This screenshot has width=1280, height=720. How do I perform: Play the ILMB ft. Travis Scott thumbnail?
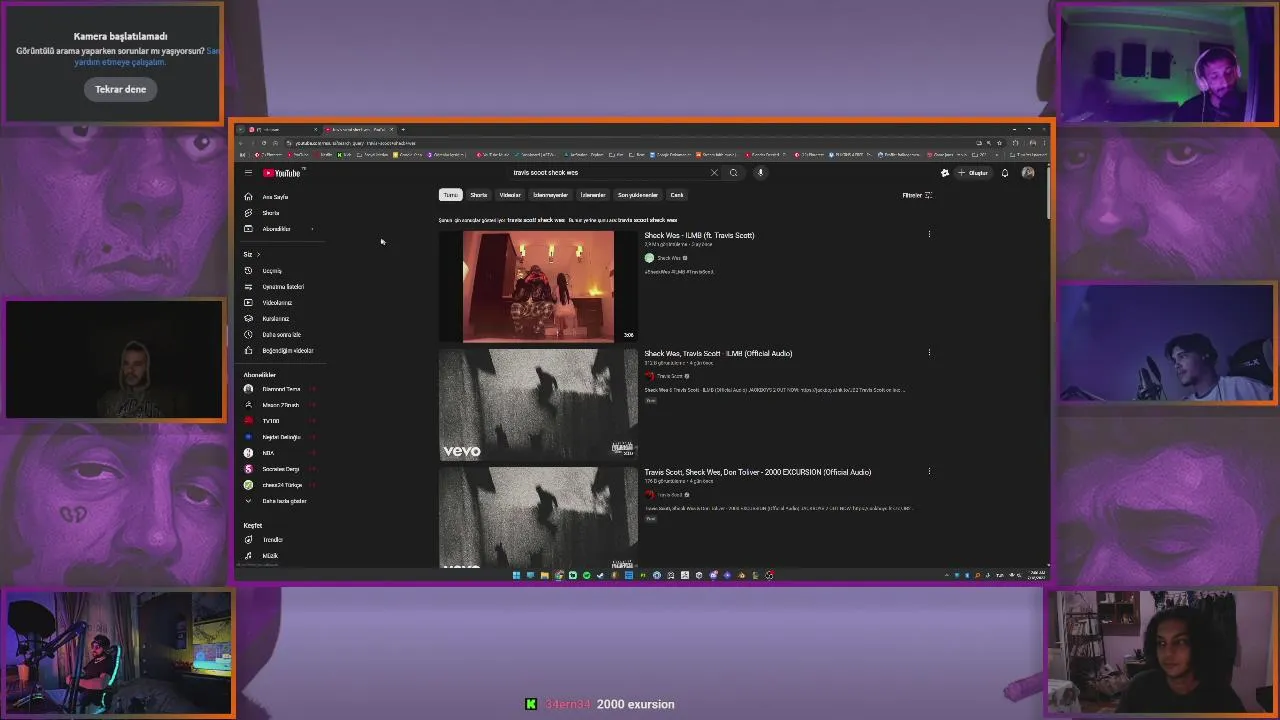pos(538,287)
